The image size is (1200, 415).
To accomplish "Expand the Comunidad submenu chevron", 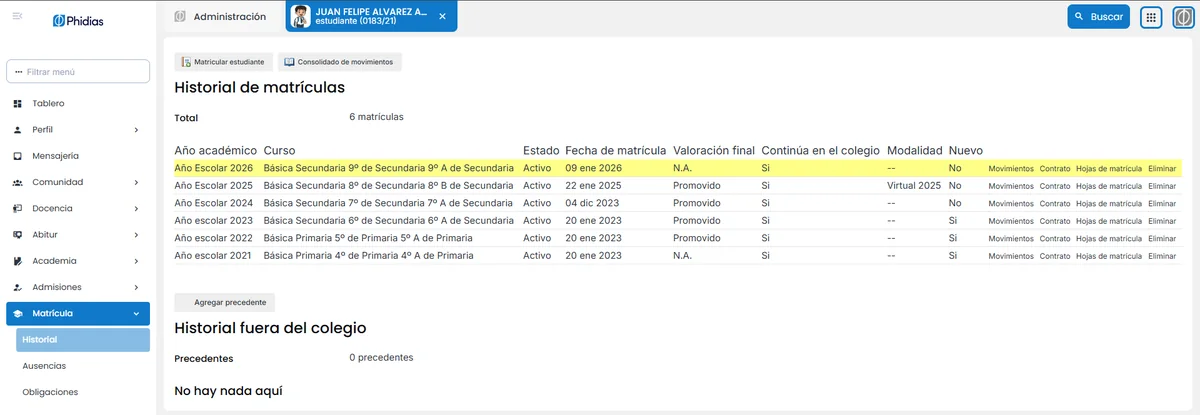I will click(136, 183).
